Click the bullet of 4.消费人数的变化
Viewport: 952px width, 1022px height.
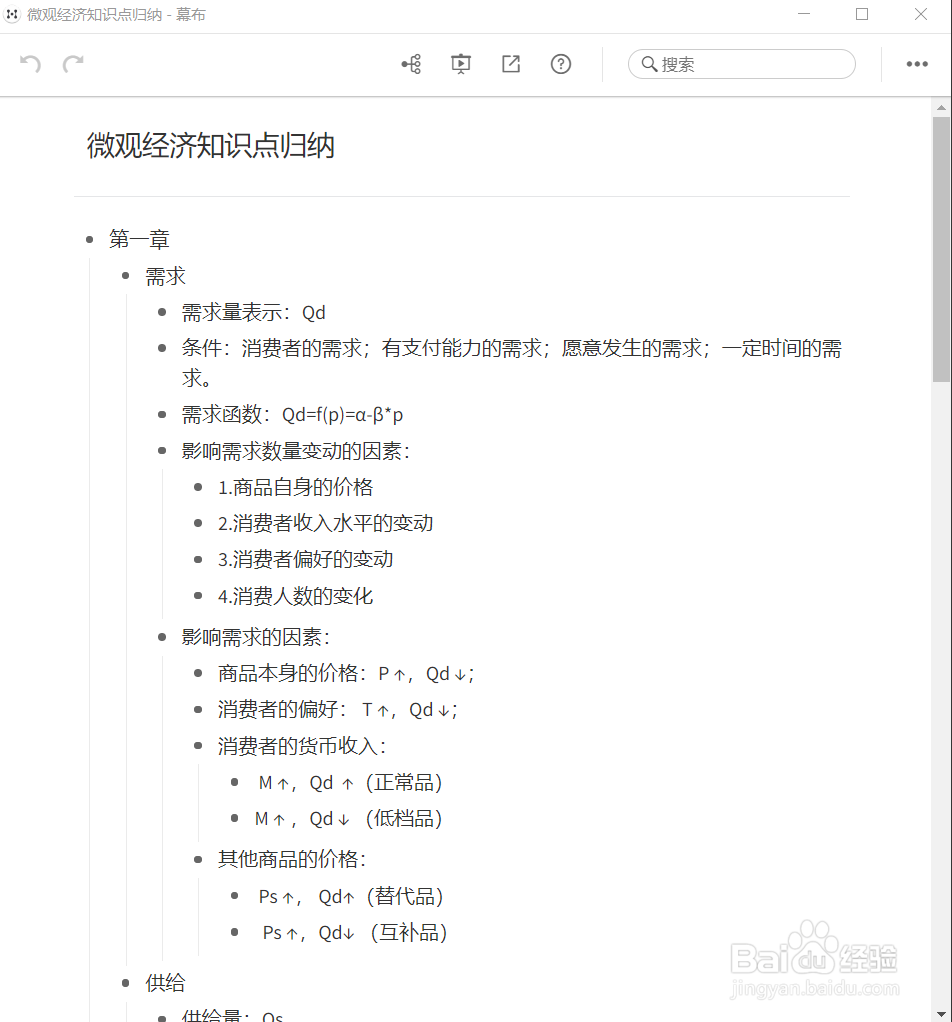pyautogui.click(x=199, y=596)
